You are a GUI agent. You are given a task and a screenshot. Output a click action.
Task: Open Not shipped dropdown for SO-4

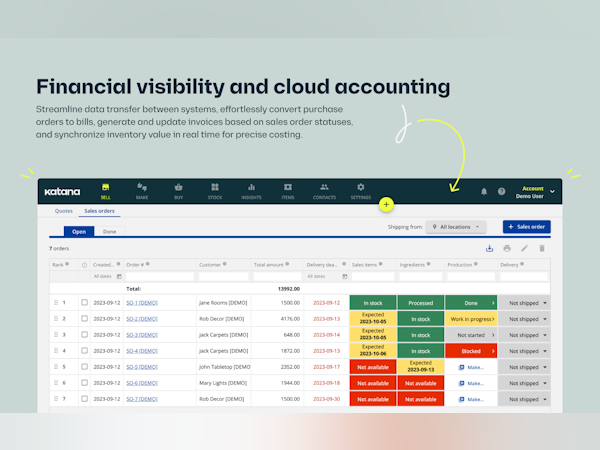524,351
